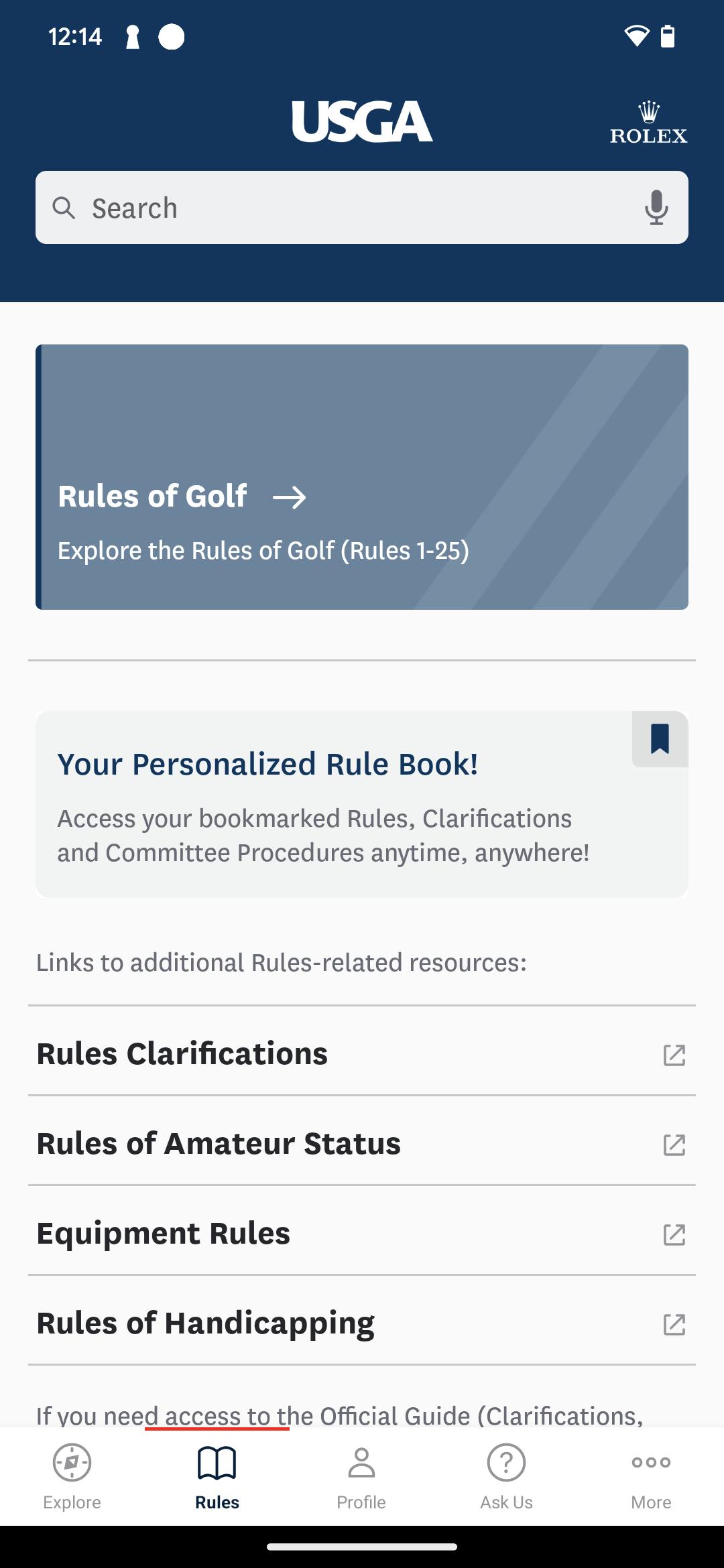Tap the USGA logo header

point(362,121)
